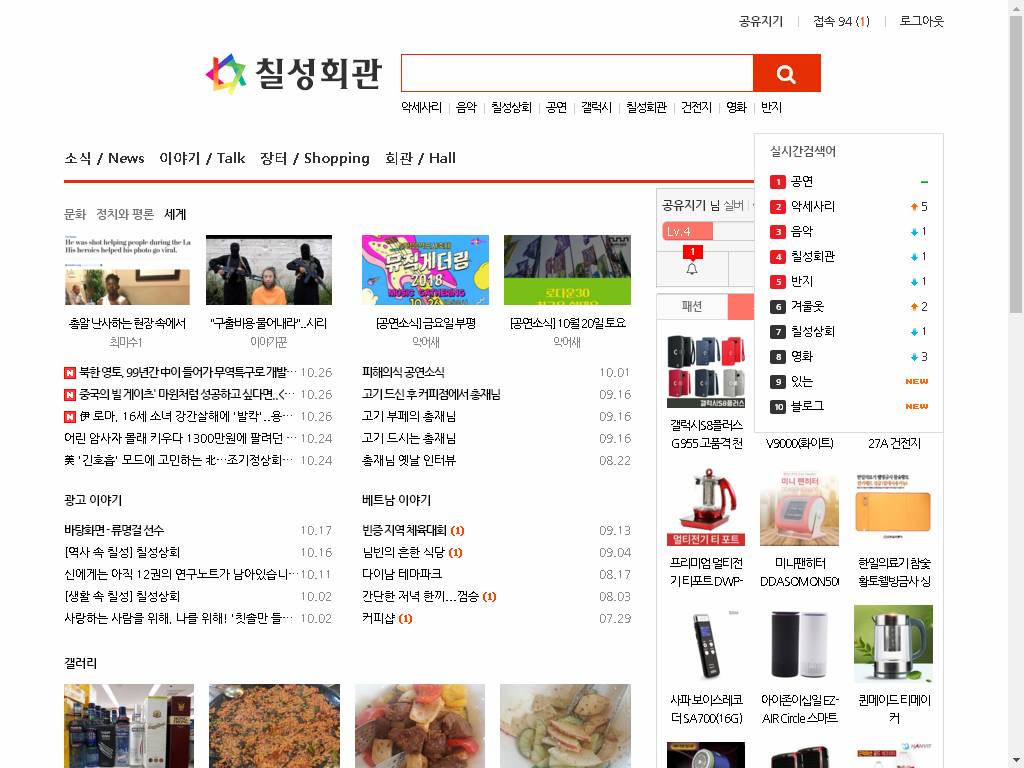Screen dimensions: 1024x768
Task: Click the 로그아웃 link
Action: click(x=921, y=21)
